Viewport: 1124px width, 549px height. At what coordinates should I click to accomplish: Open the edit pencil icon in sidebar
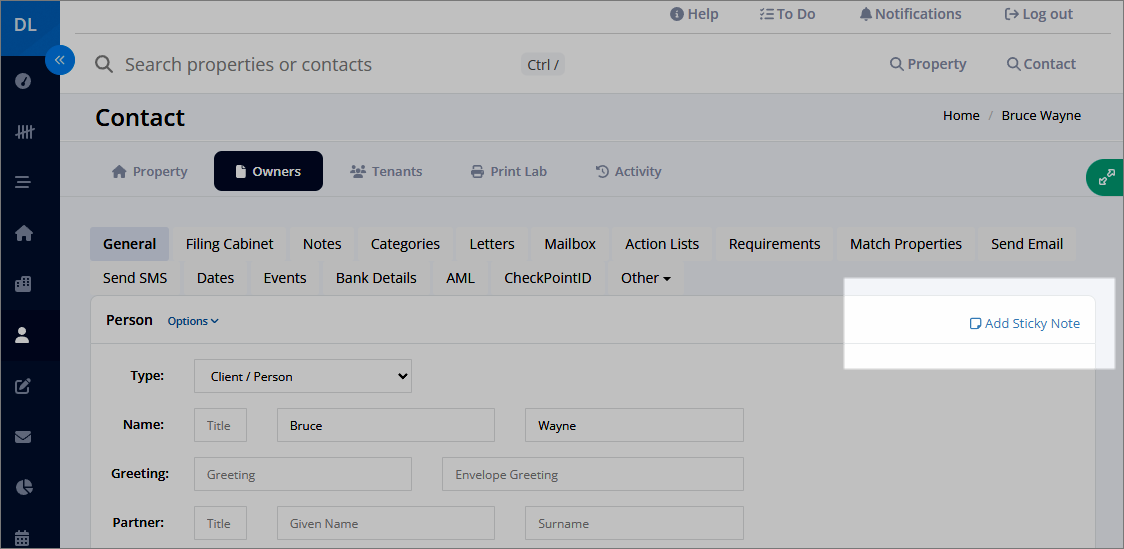[x=23, y=386]
